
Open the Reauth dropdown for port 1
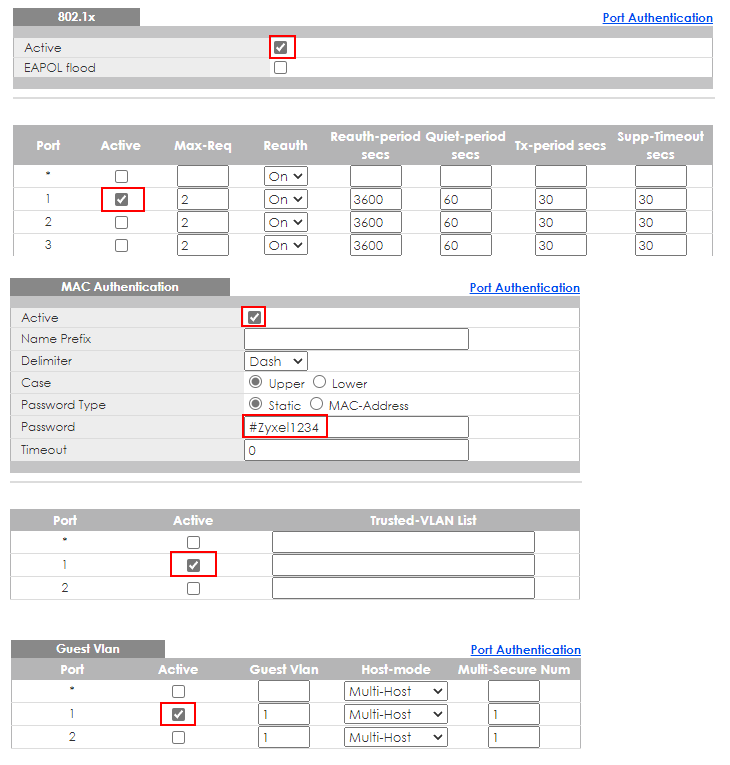pyautogui.click(x=285, y=199)
